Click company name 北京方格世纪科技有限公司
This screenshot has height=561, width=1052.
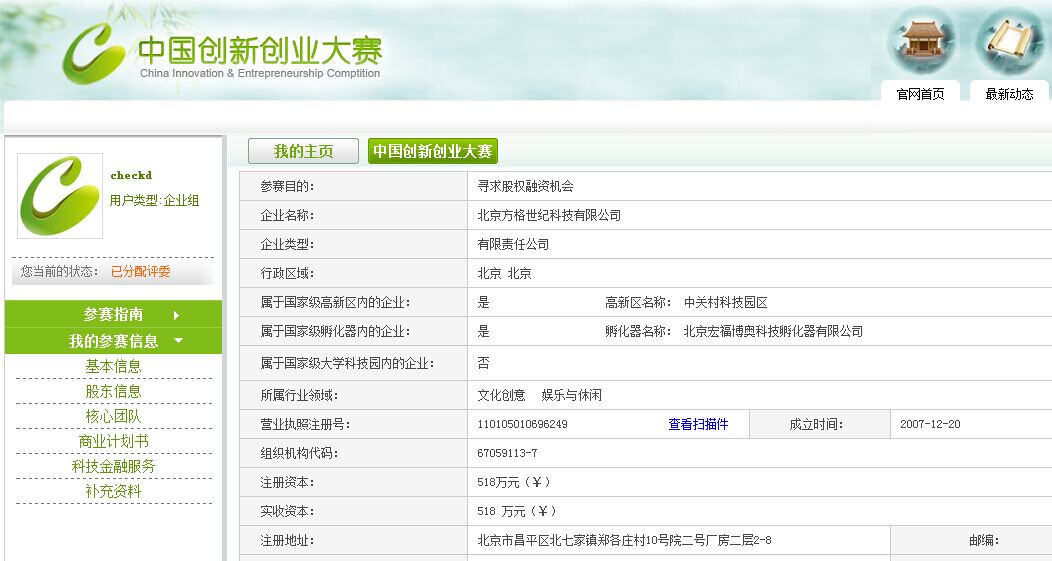(549, 215)
